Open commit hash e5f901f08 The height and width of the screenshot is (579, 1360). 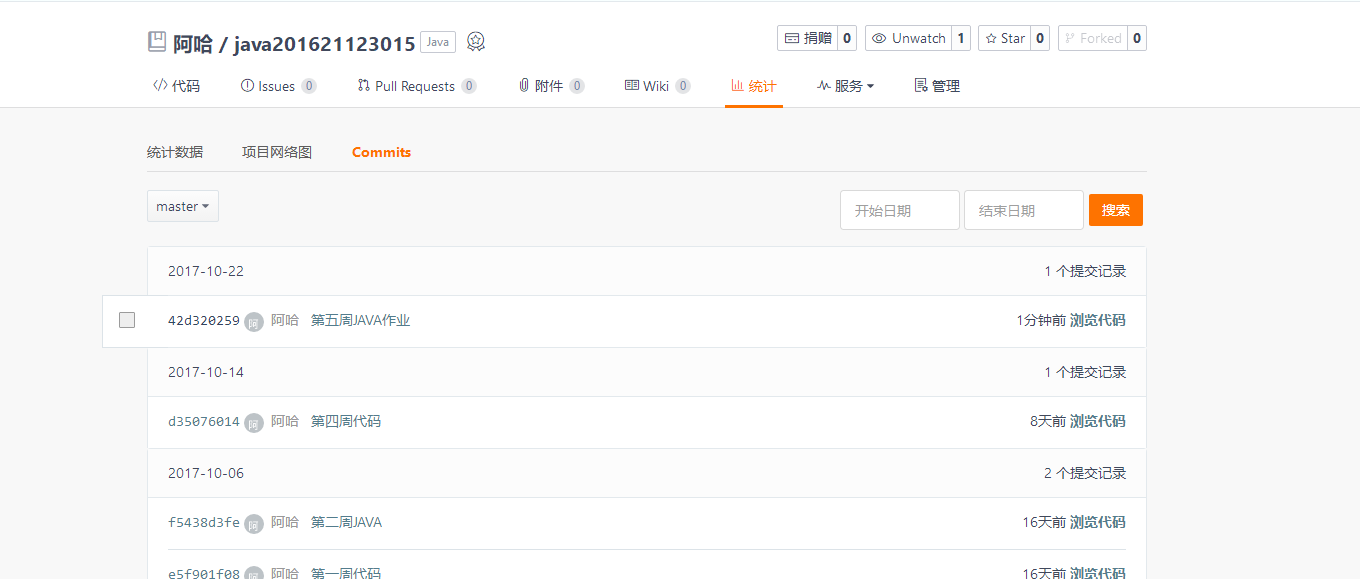pyautogui.click(x=204, y=573)
